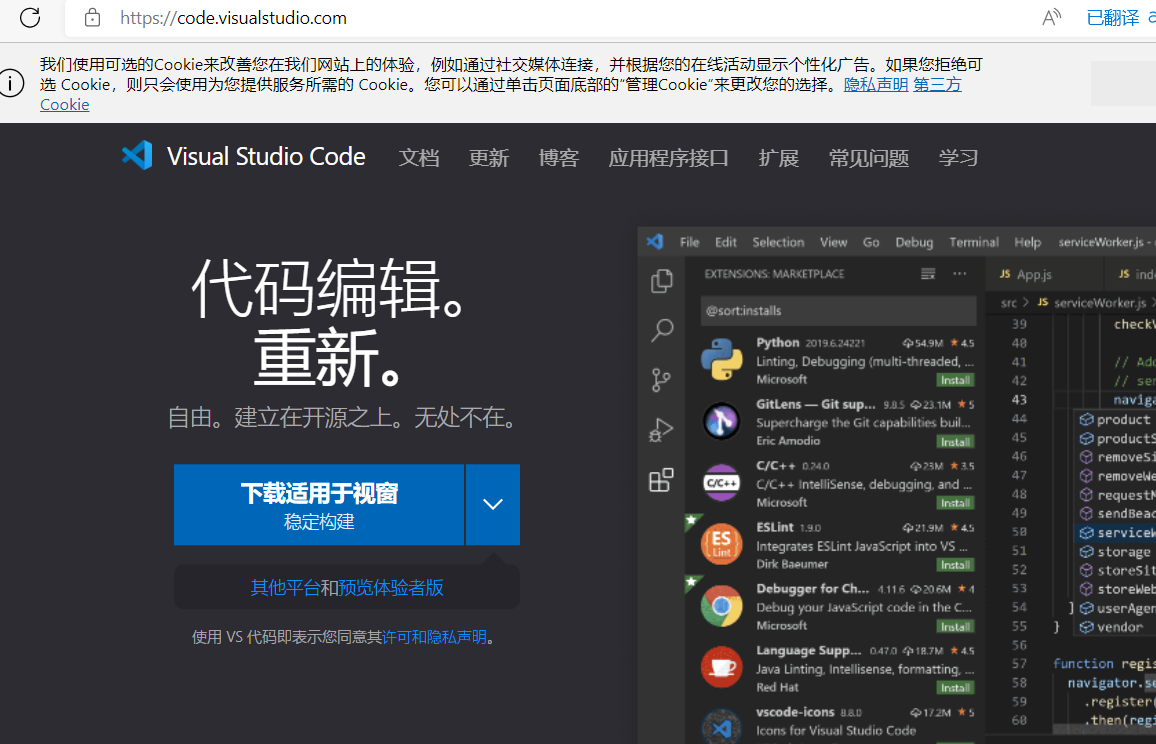Open the Updates (更新) nav item
The height and width of the screenshot is (744, 1156).
(489, 158)
